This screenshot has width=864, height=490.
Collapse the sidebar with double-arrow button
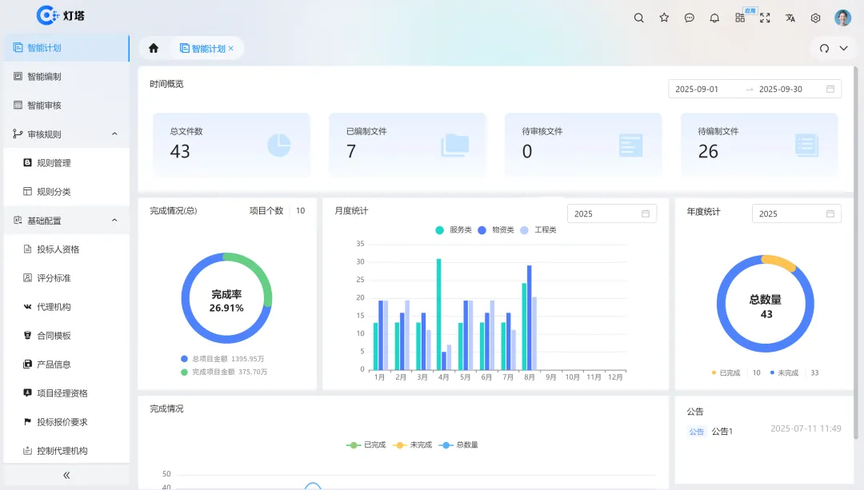click(x=66, y=476)
